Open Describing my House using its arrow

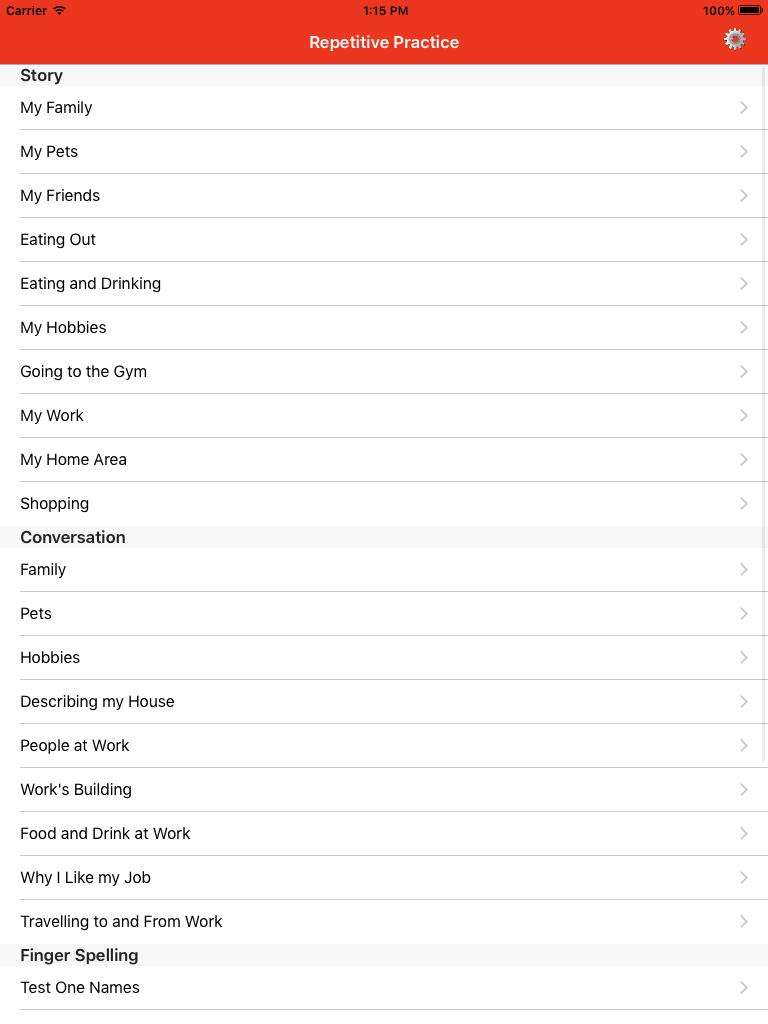pos(744,701)
